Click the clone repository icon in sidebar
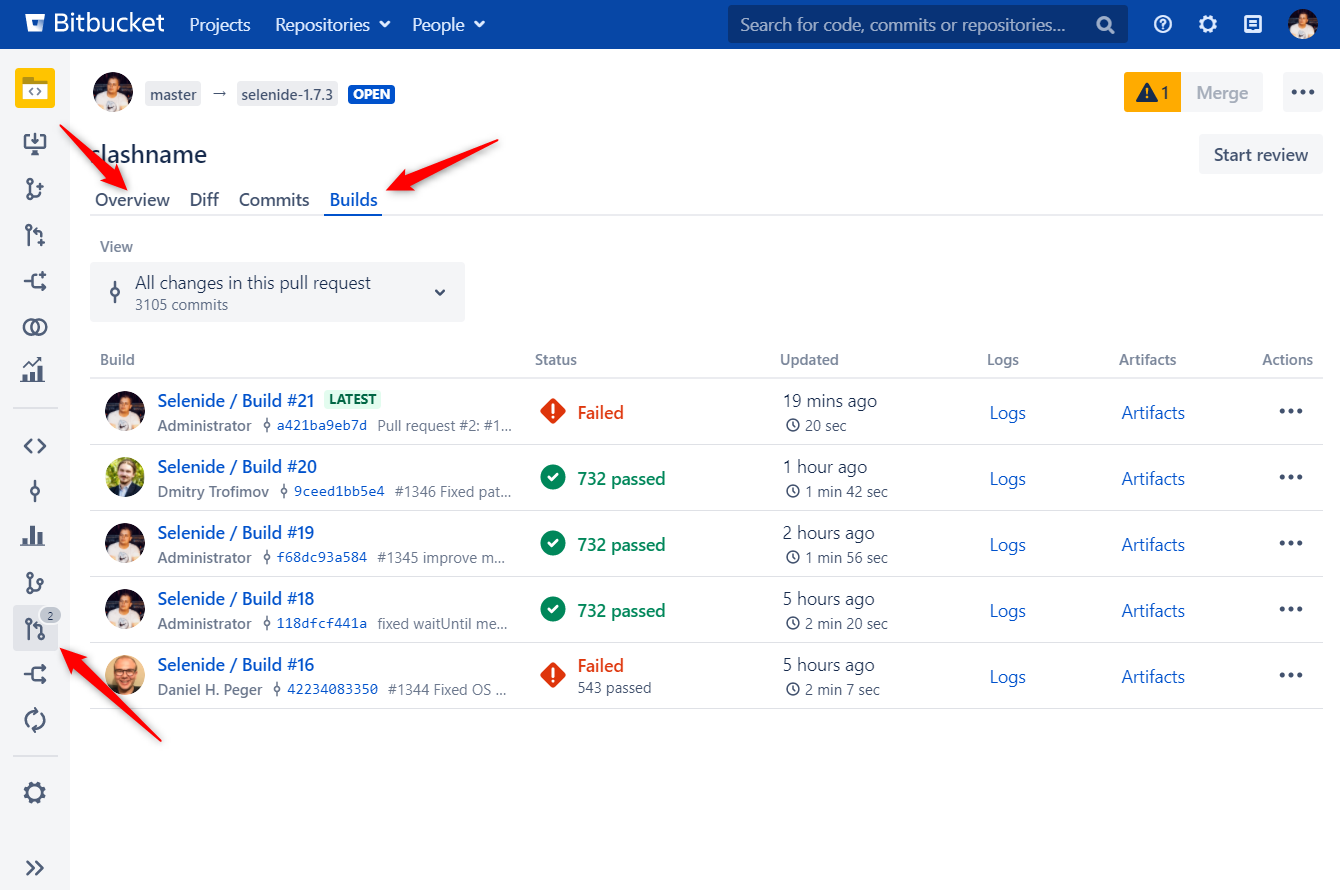Screen dimensions: 1340x890 (x=35, y=143)
